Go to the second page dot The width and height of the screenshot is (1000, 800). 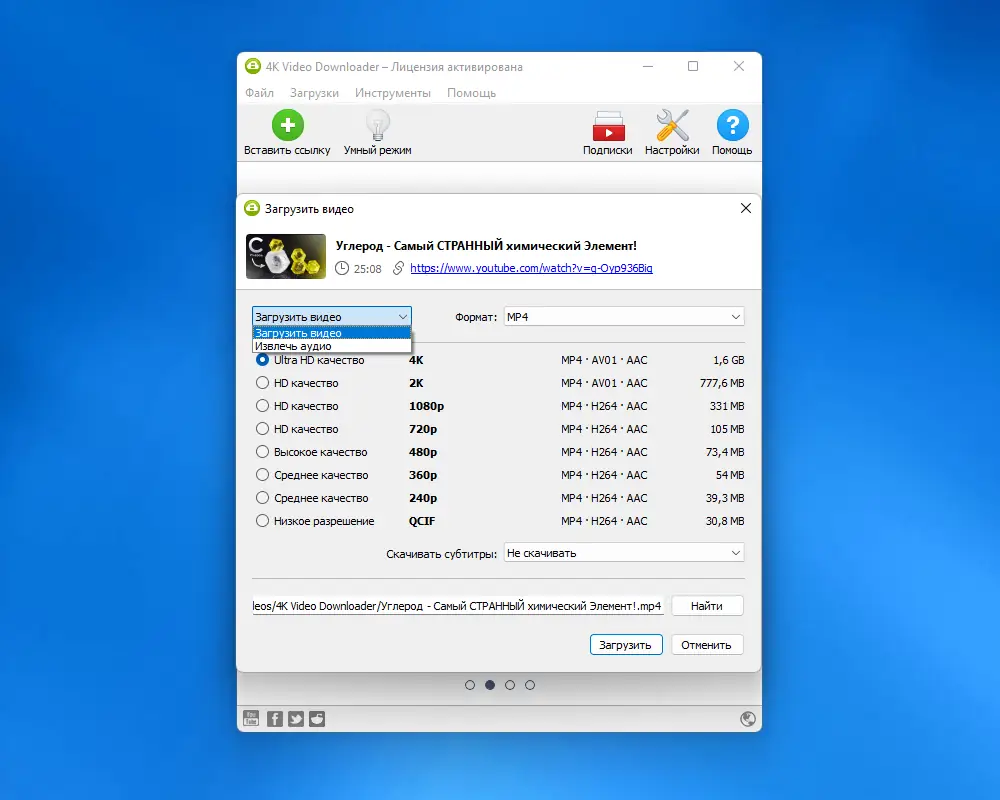pyautogui.click(x=490, y=685)
